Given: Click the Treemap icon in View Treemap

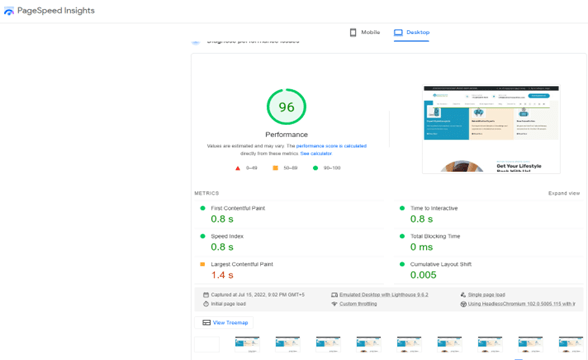Looking at the screenshot, I should pos(206,322).
